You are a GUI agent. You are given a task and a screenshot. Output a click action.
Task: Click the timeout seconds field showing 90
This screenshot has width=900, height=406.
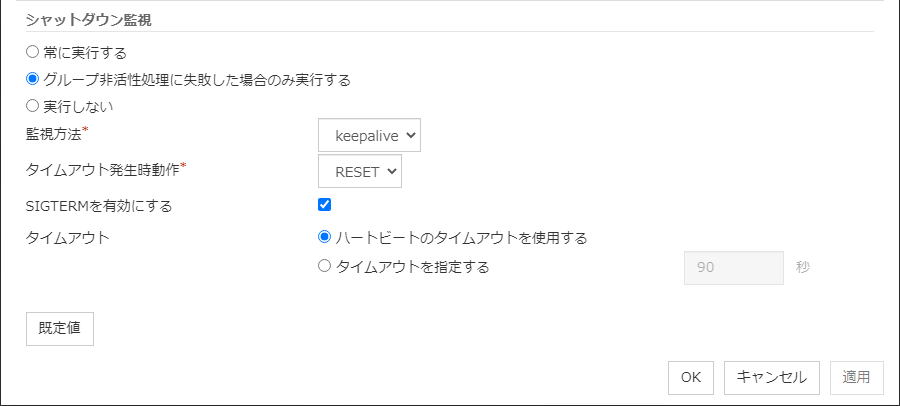[x=733, y=268]
